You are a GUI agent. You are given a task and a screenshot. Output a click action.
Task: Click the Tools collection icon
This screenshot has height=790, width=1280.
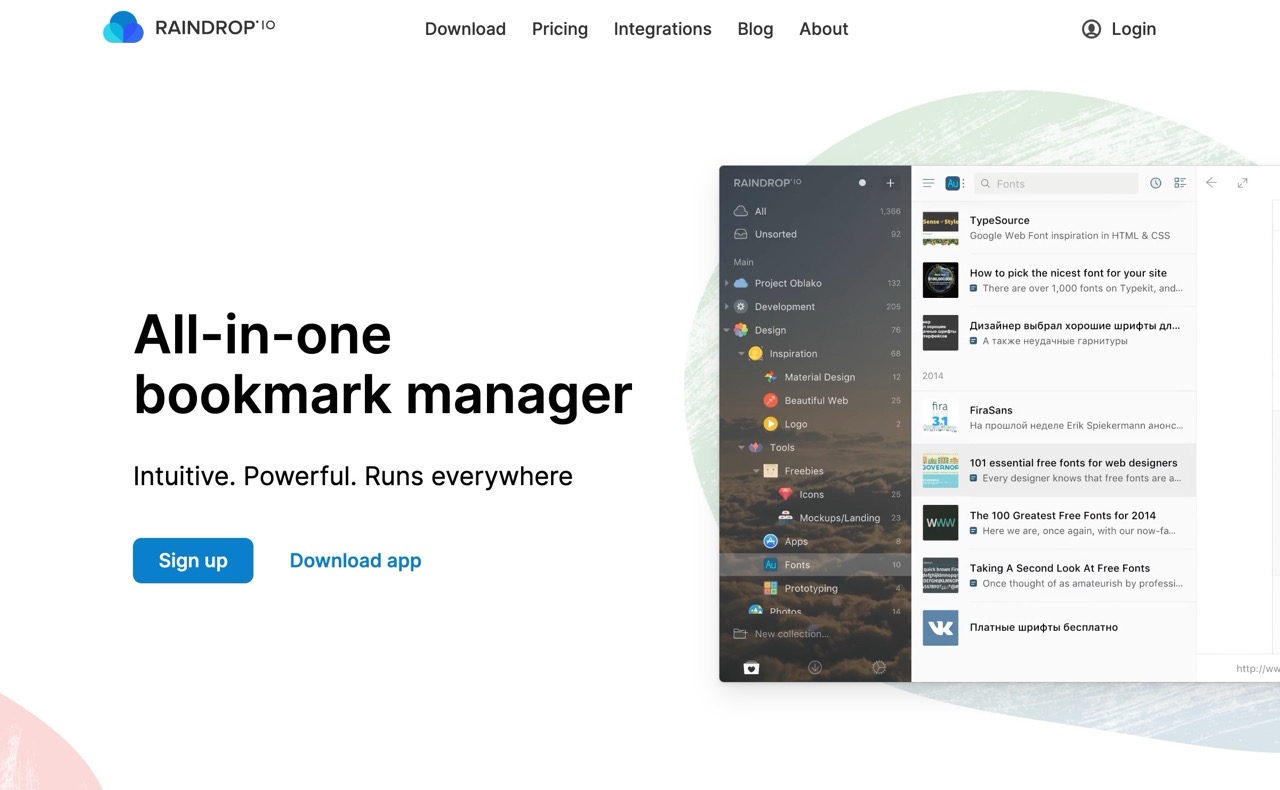pos(755,448)
